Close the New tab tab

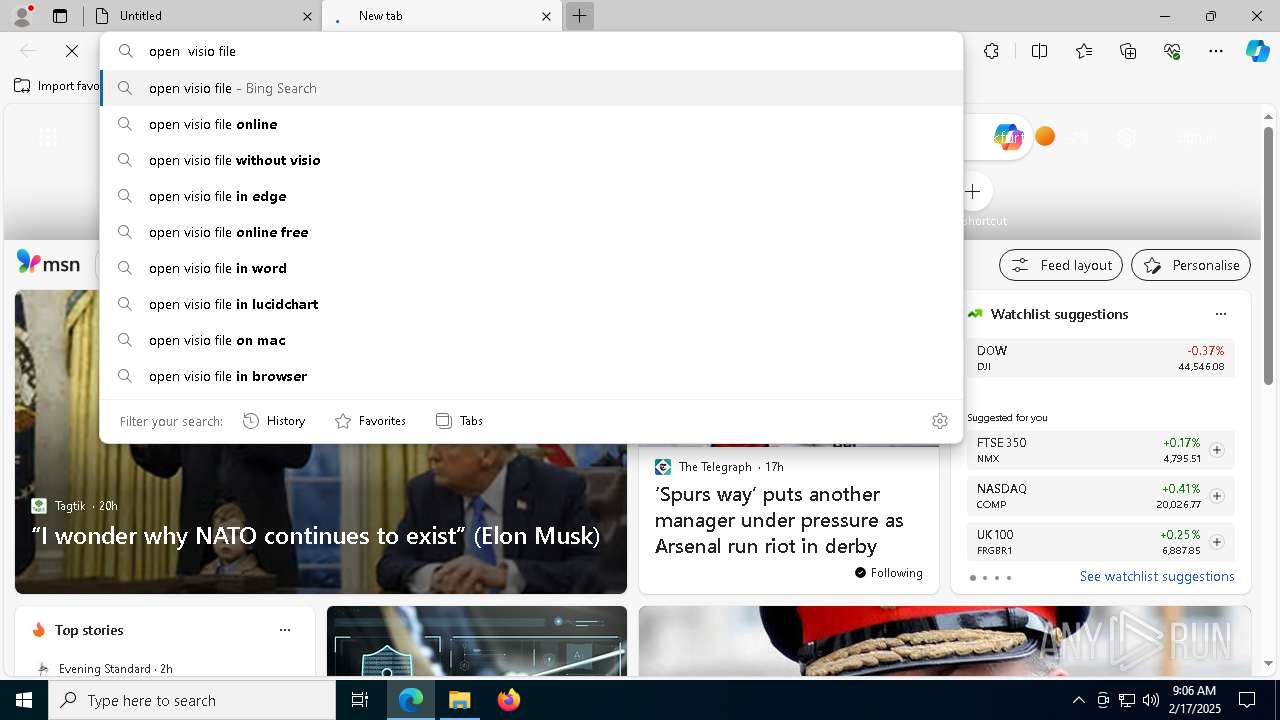(x=546, y=16)
